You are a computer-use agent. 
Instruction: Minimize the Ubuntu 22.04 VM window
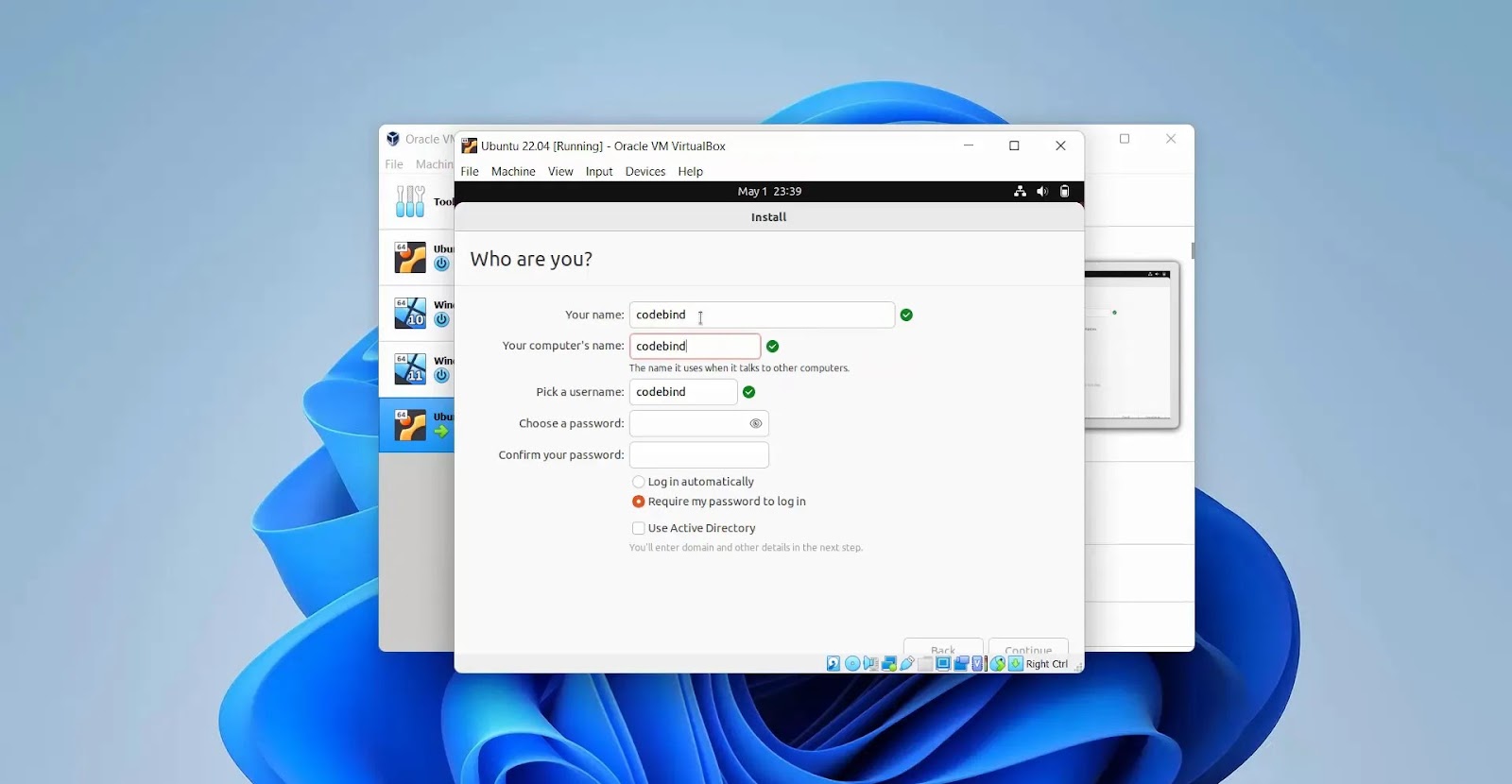pos(969,145)
